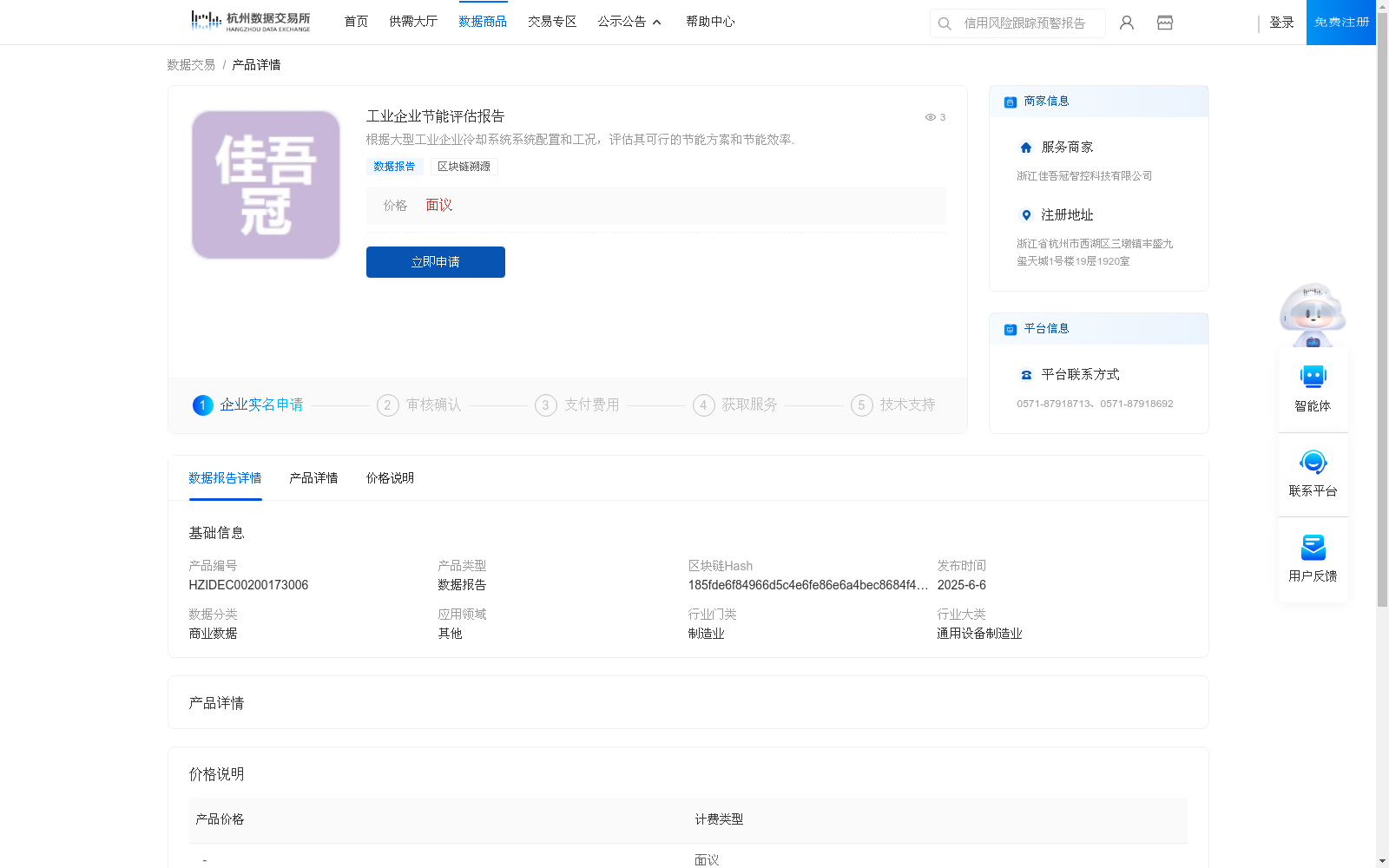The width and height of the screenshot is (1389, 868).
Task: Click the 数据报告 tag
Action: (394, 167)
